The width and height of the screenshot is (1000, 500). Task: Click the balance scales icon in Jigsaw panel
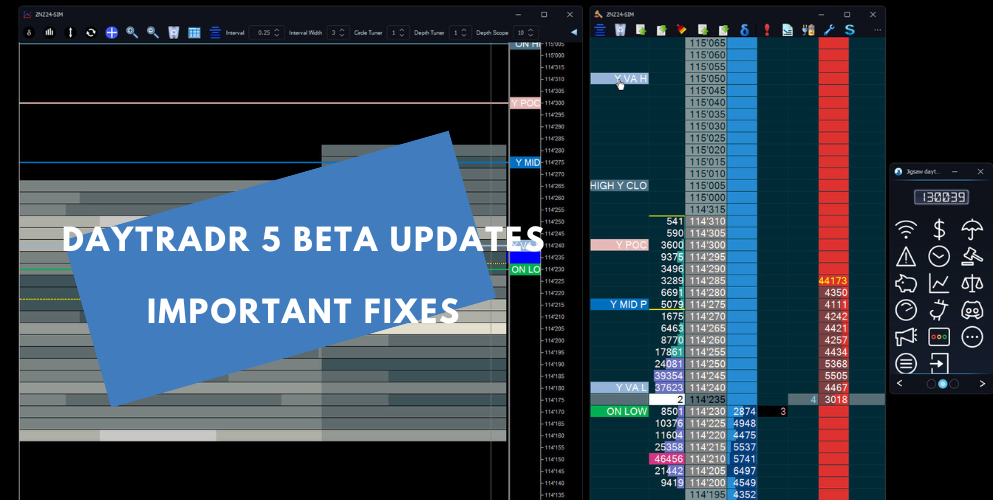tap(972, 283)
